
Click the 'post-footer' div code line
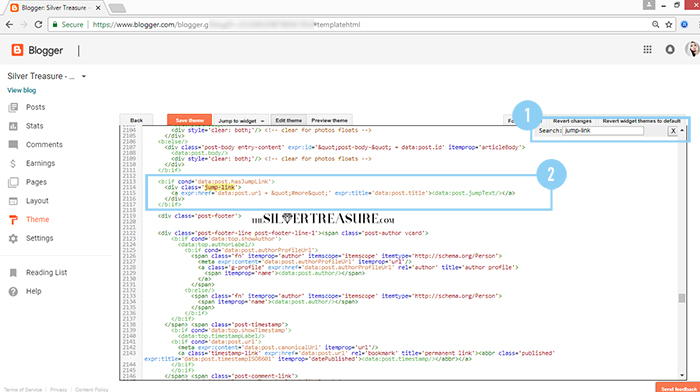point(199,216)
